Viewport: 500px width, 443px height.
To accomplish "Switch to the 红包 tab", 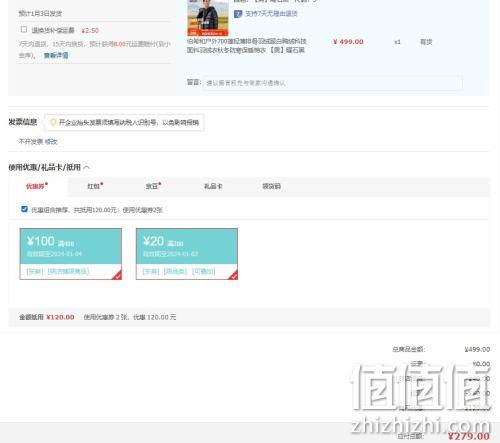I will pyautogui.click(x=95, y=186).
